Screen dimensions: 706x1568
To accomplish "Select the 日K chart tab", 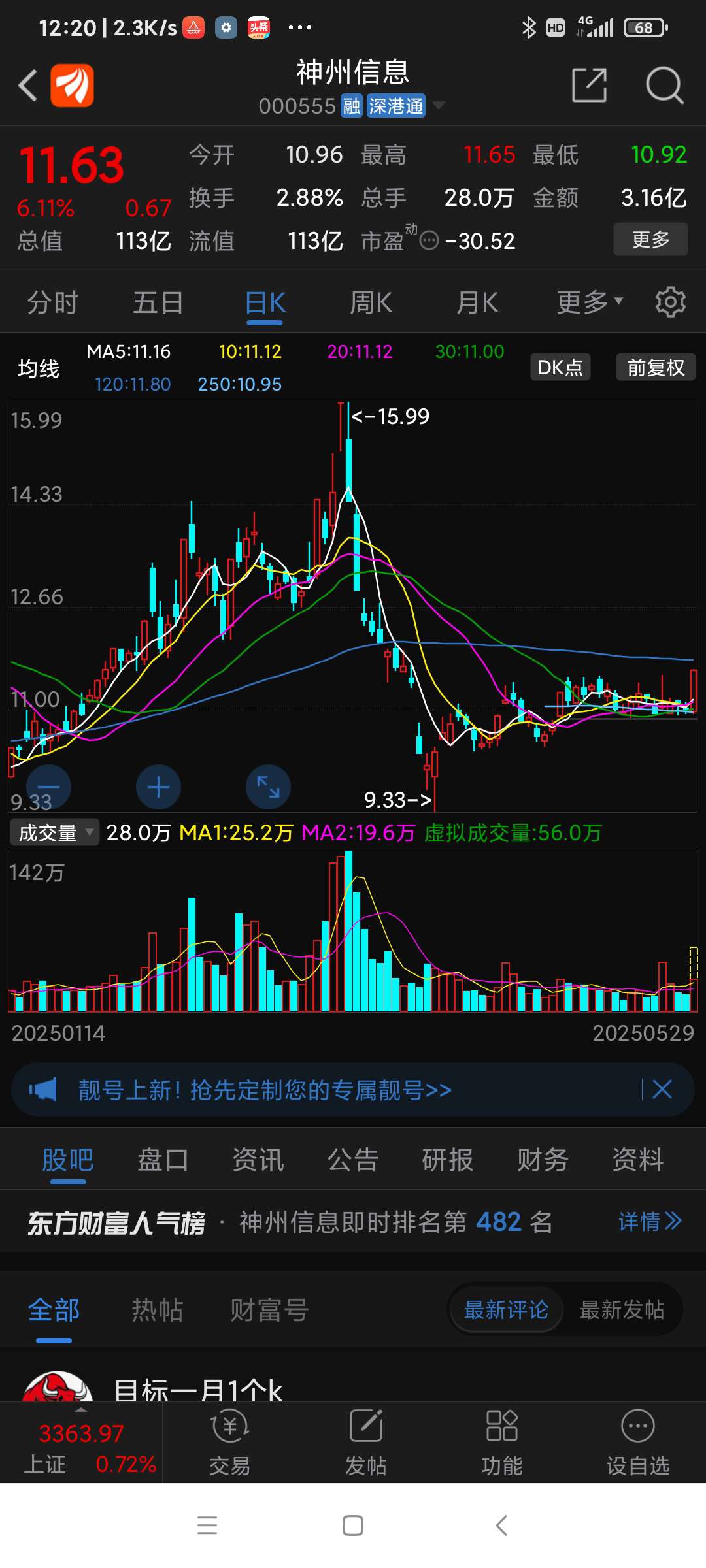I will [x=265, y=302].
